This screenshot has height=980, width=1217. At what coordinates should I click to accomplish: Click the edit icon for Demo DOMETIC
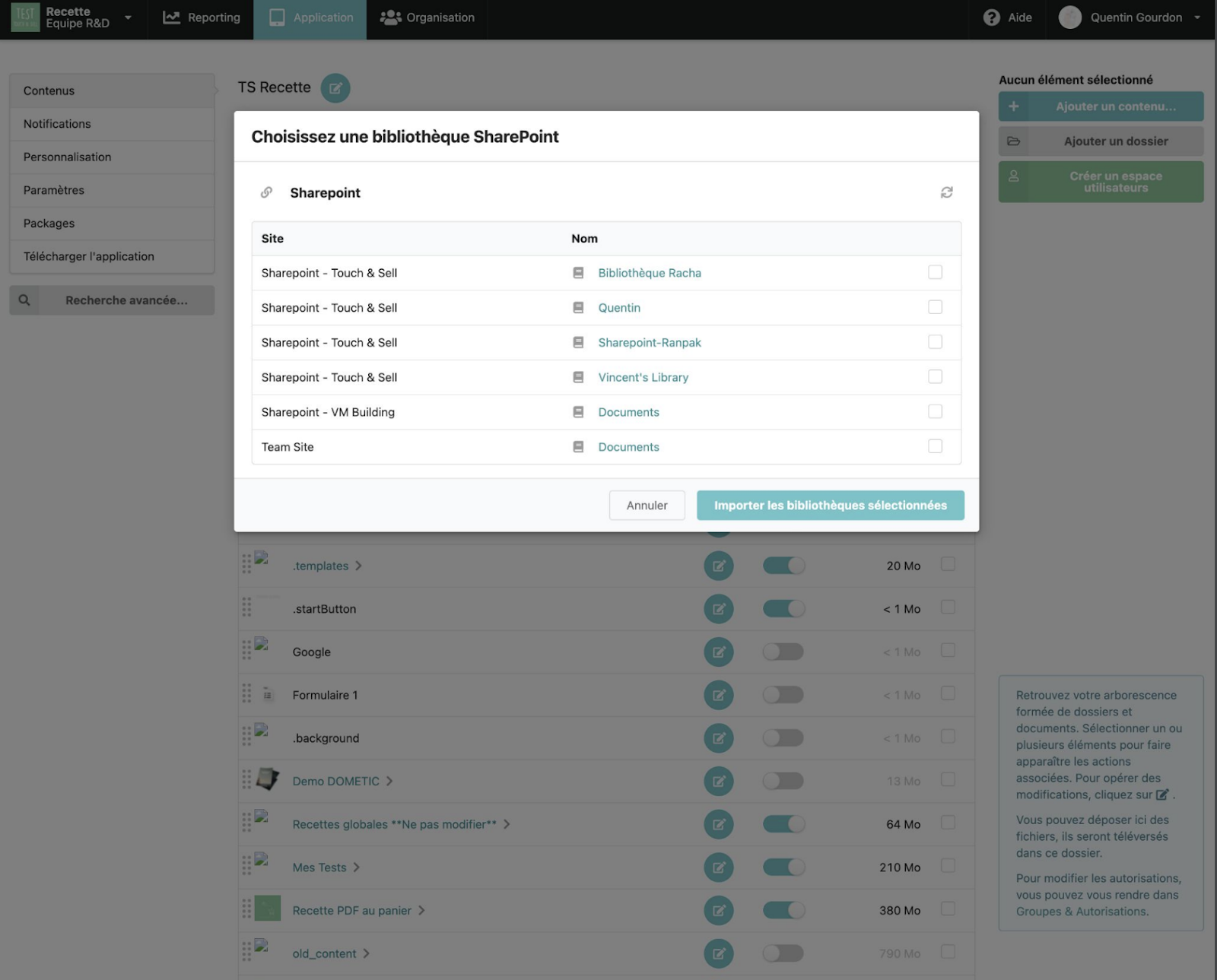point(719,782)
